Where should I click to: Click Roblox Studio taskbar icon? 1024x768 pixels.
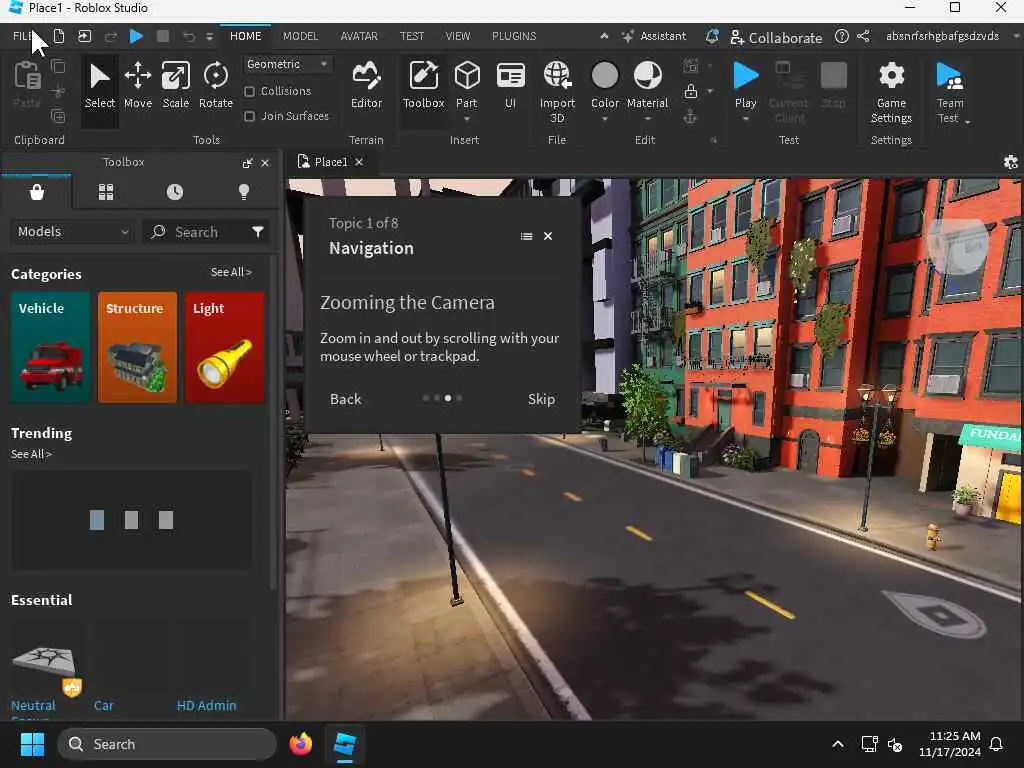(344, 744)
